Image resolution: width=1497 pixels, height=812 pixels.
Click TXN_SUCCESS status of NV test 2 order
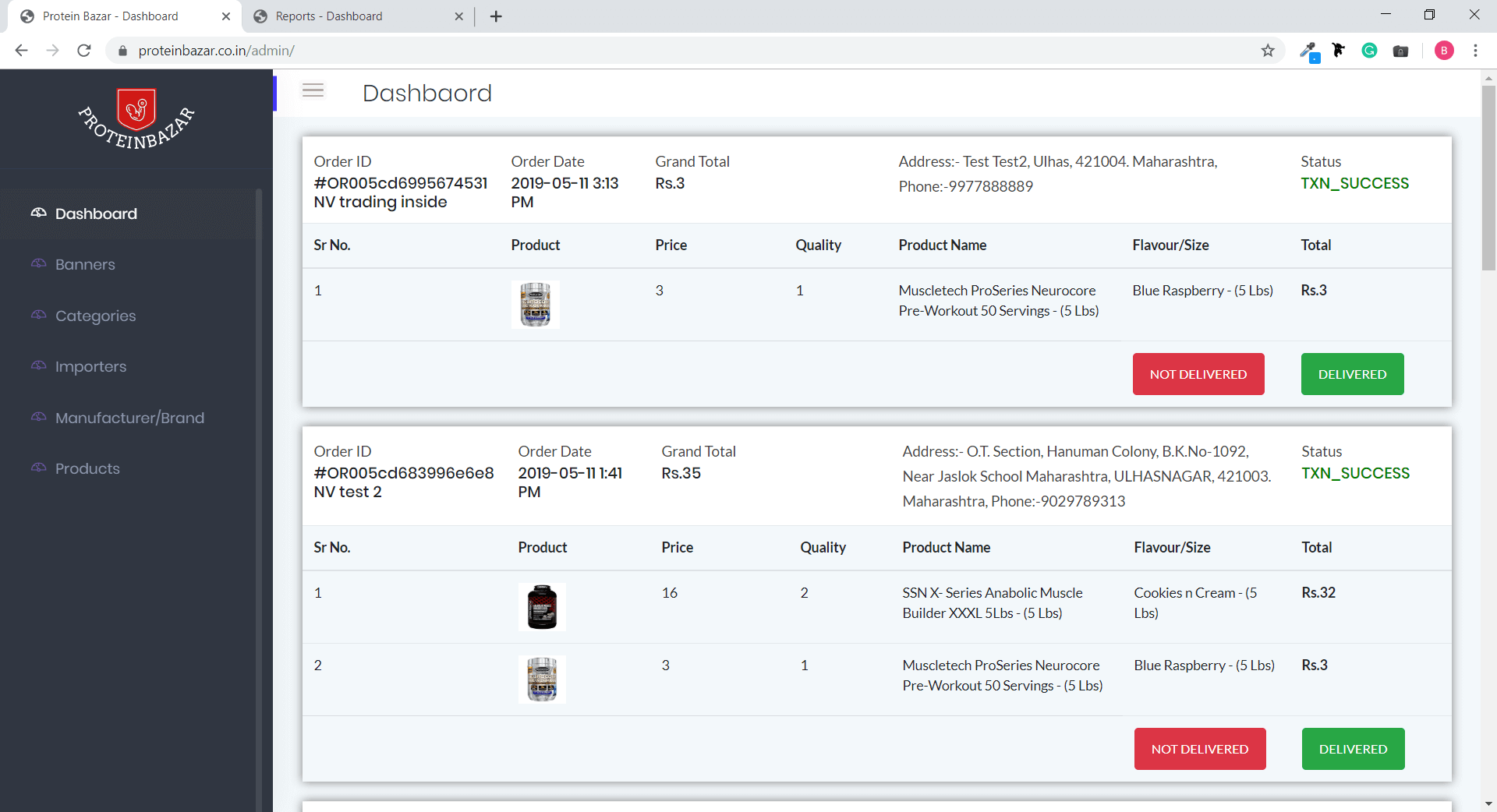(x=1355, y=473)
